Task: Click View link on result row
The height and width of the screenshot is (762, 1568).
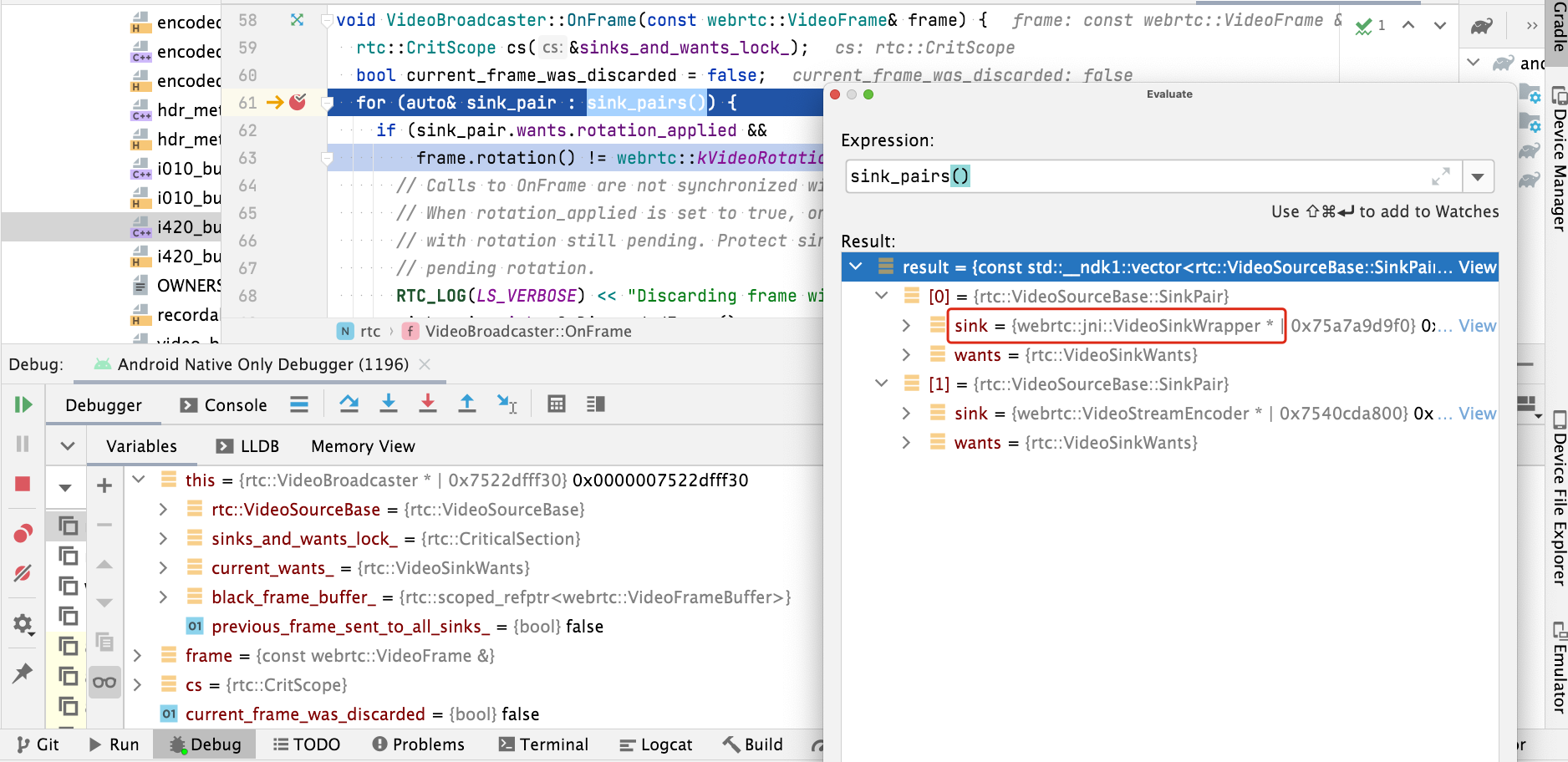Action: (1477, 267)
